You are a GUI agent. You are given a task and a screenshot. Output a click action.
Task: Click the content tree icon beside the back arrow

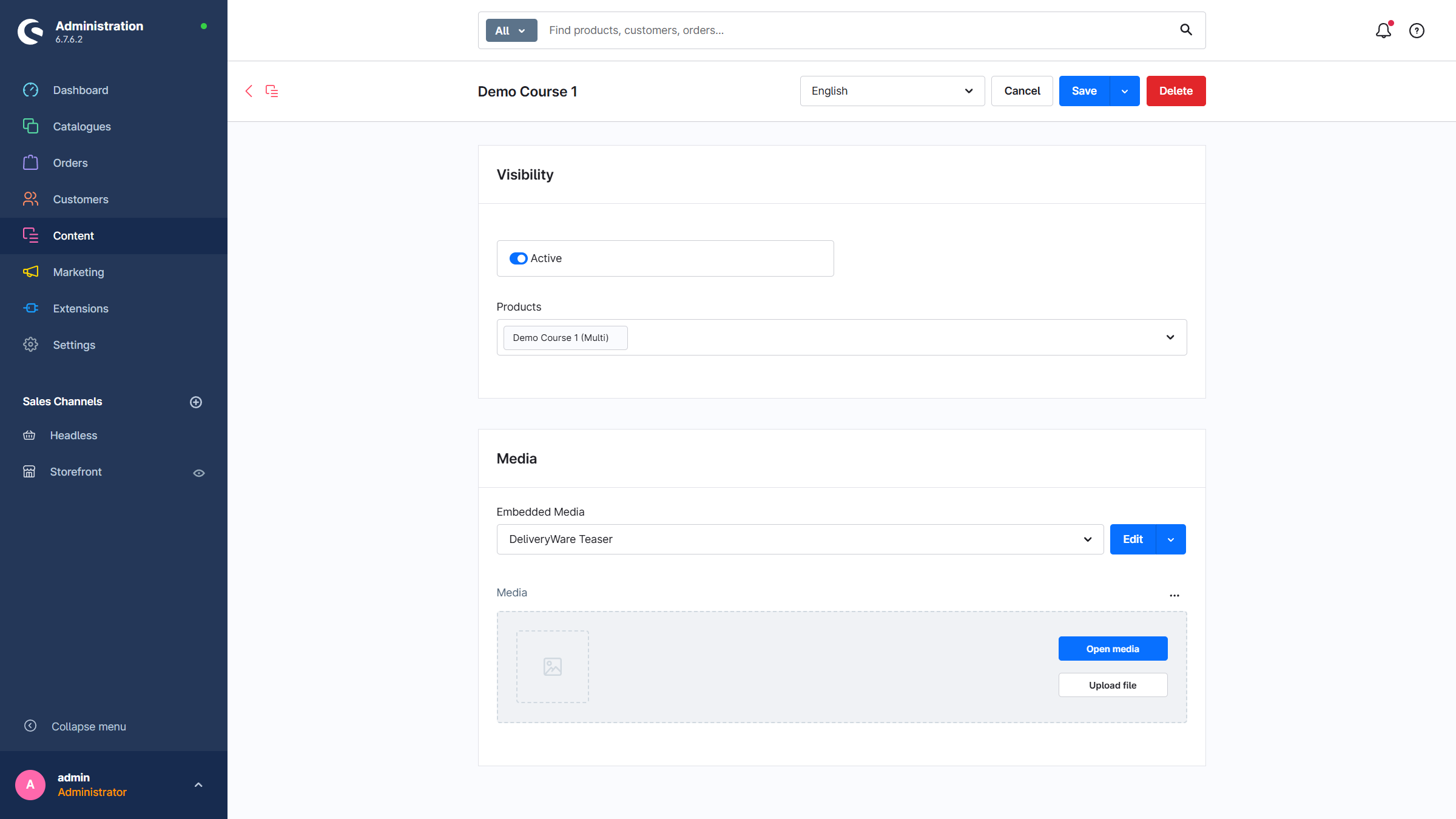272,91
